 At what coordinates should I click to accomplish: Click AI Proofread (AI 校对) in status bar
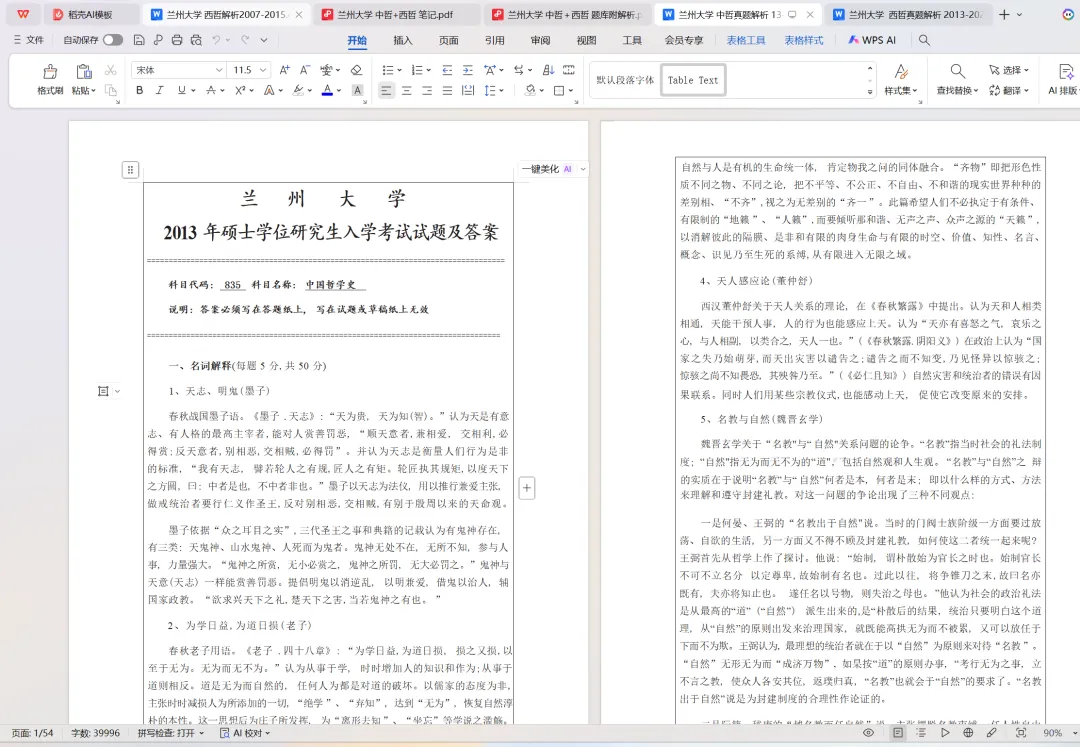click(x=245, y=733)
